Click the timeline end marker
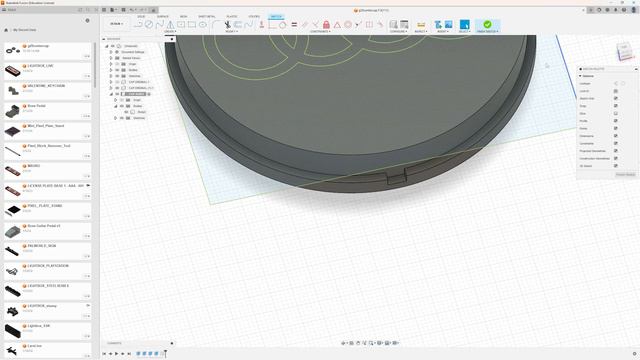The height and width of the screenshot is (360, 640). pyautogui.click(x=166, y=353)
